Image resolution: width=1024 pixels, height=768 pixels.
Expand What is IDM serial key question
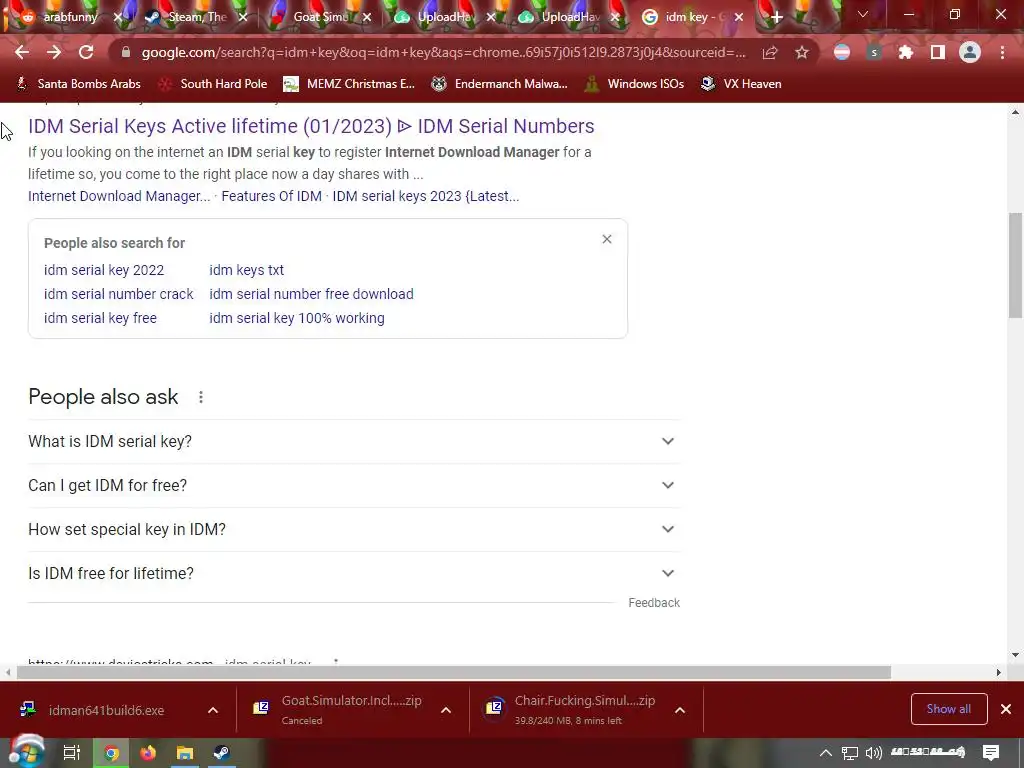coord(354,441)
